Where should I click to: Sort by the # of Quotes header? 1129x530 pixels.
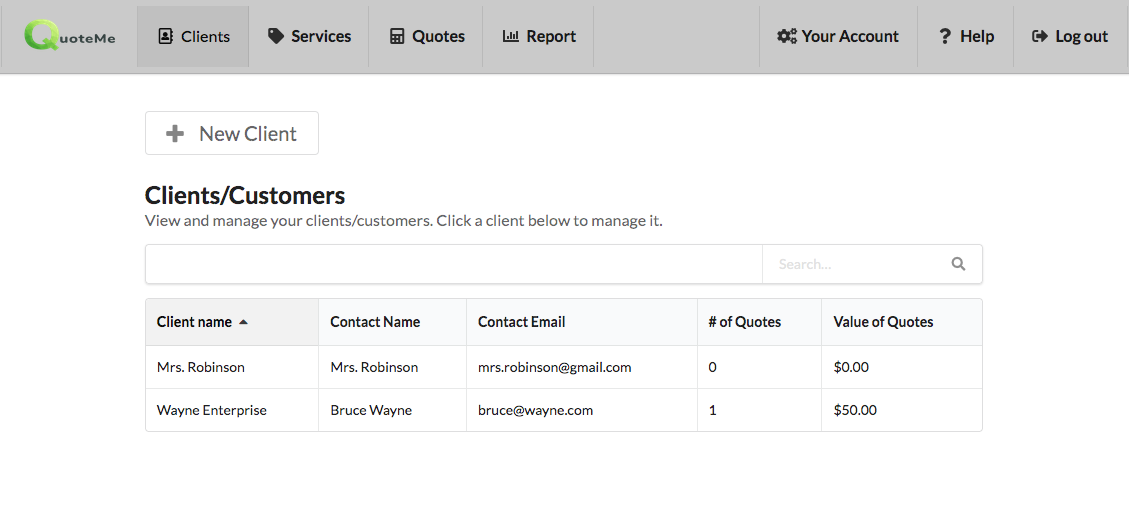(x=744, y=322)
